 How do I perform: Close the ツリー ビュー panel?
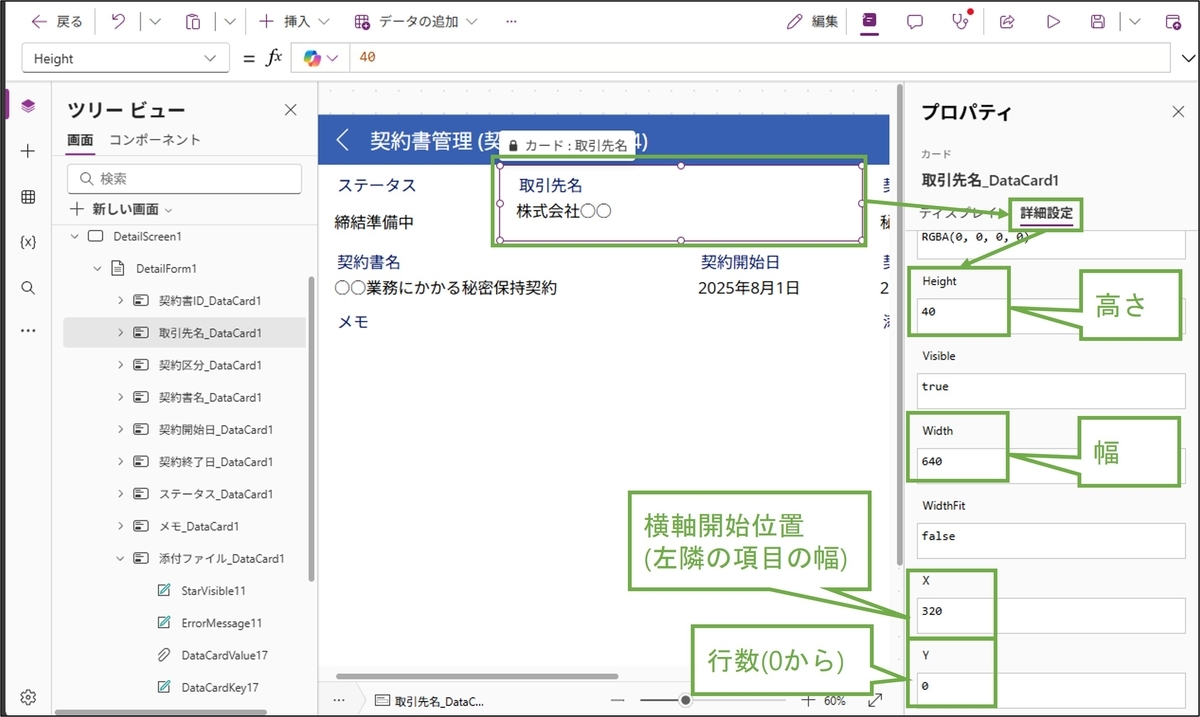(291, 110)
